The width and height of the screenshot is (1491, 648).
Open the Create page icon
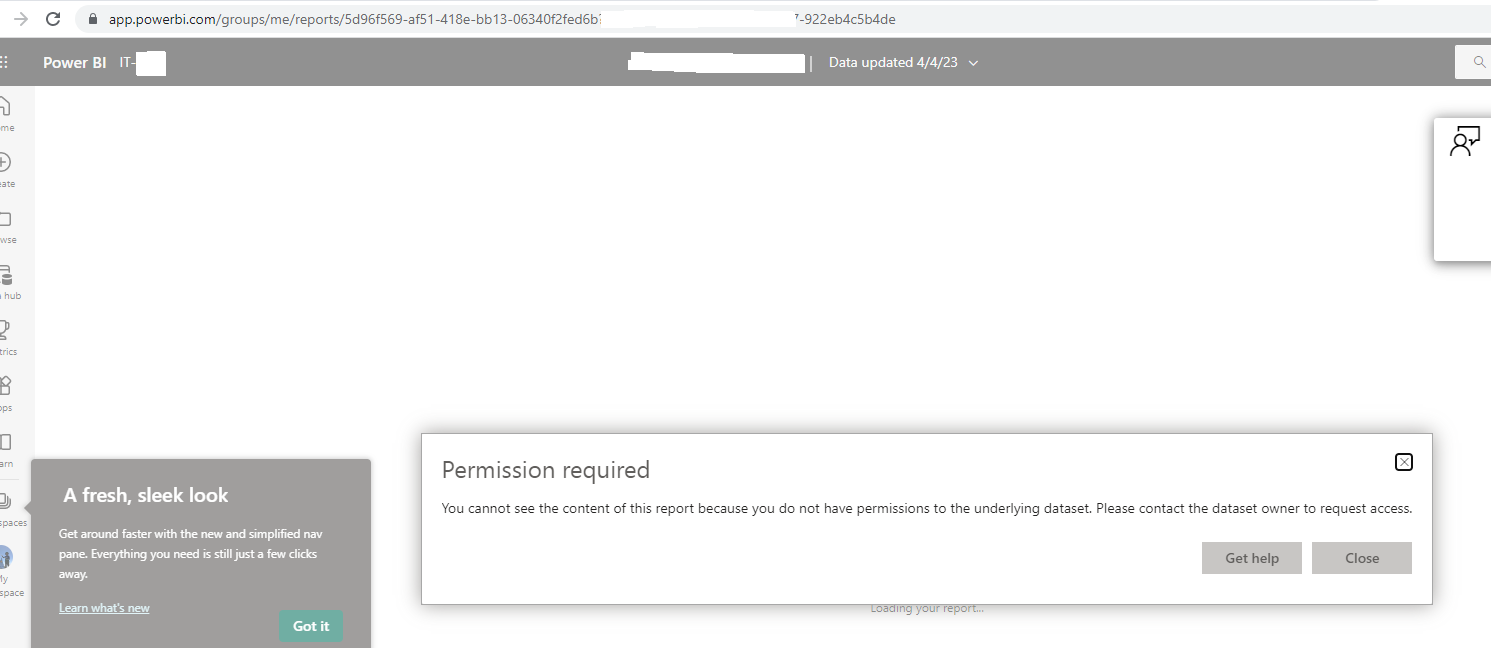point(5,162)
